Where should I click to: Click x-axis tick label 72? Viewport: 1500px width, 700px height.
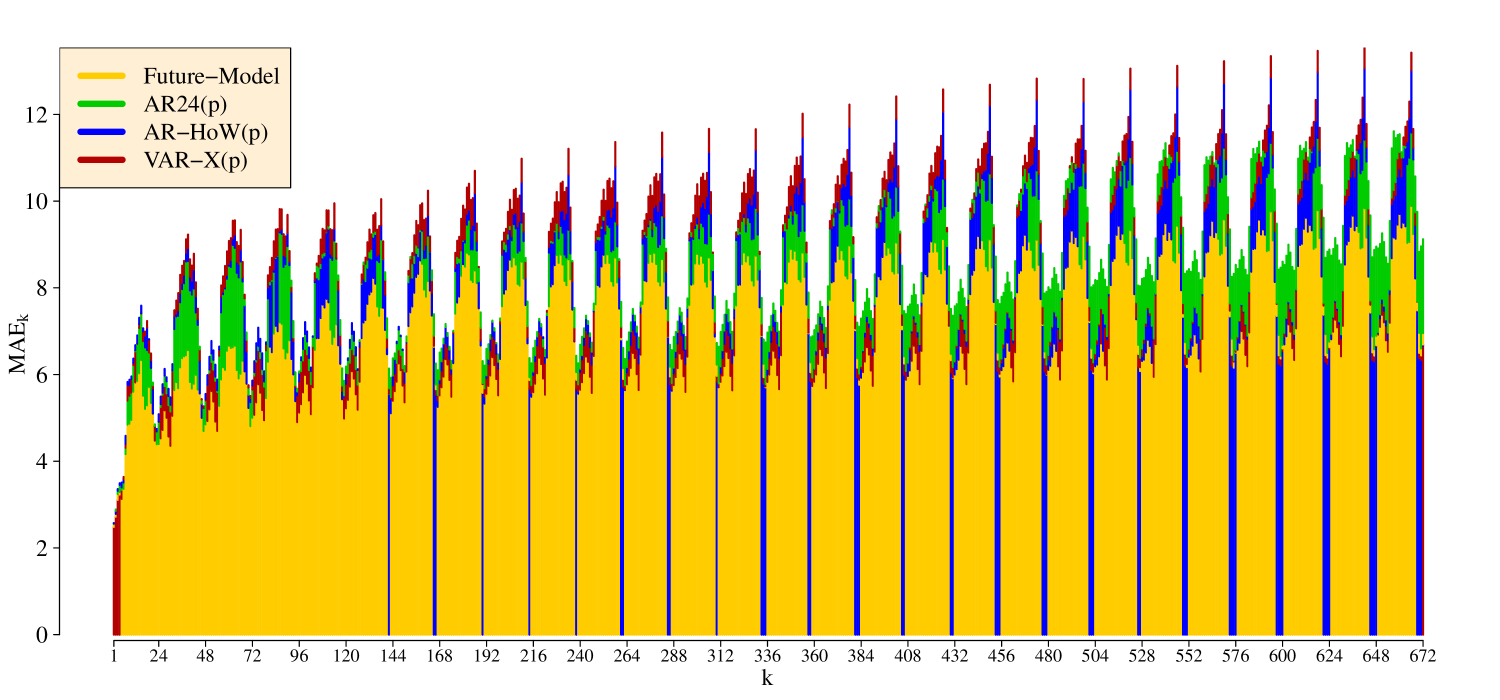252,656
